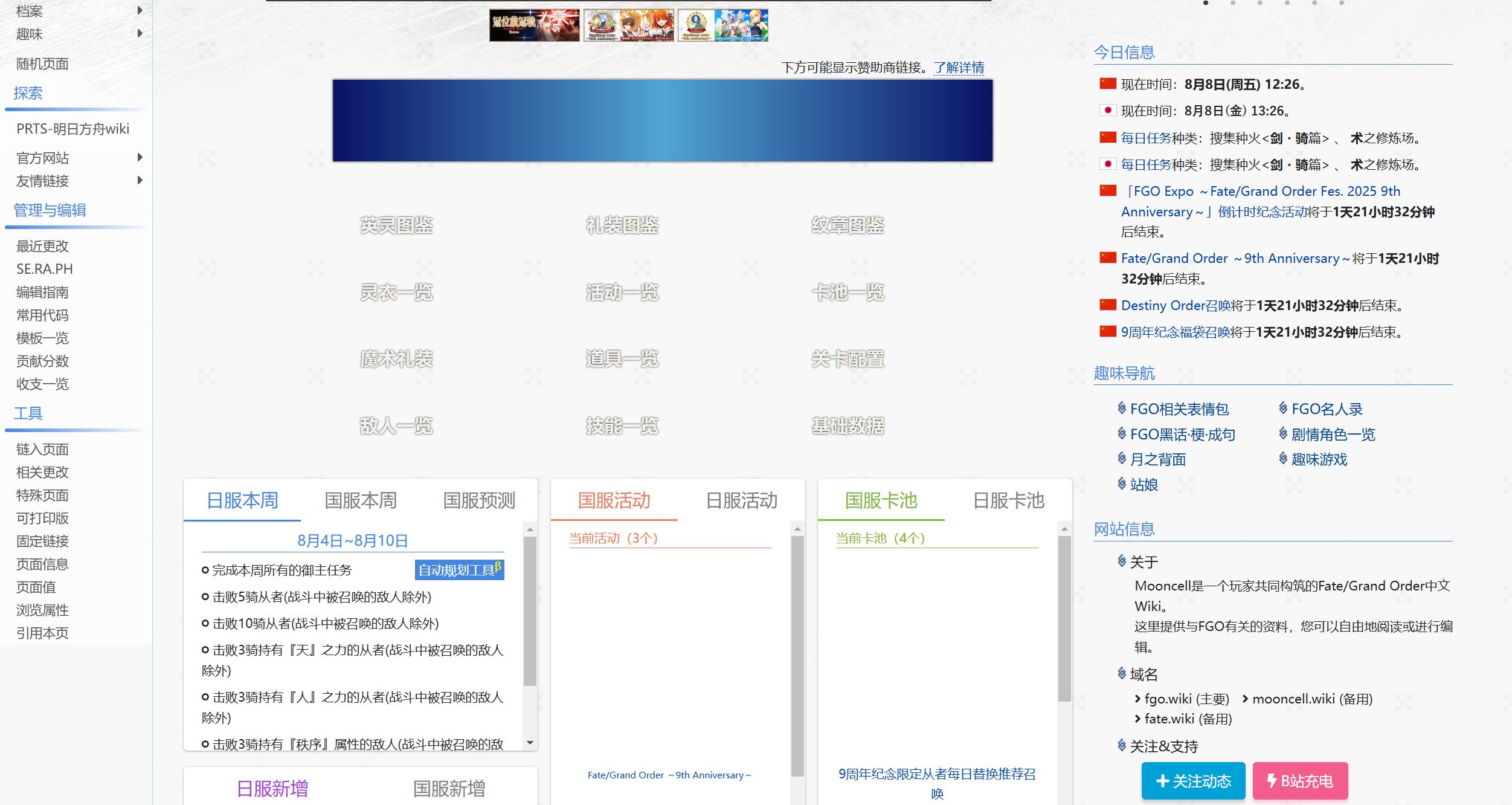Screen dimensions: 1512x805
Task: Select the active dark carousel dot
Action: tap(1206, 3)
